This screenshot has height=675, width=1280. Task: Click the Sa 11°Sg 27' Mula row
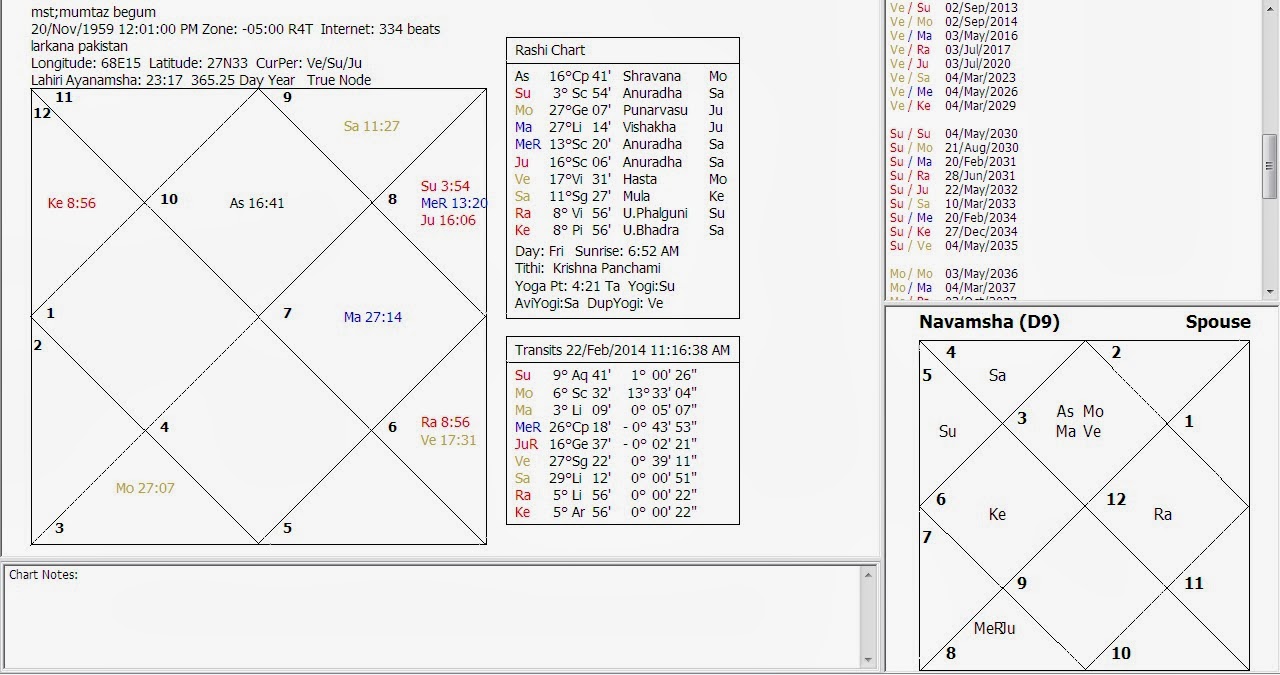621,196
